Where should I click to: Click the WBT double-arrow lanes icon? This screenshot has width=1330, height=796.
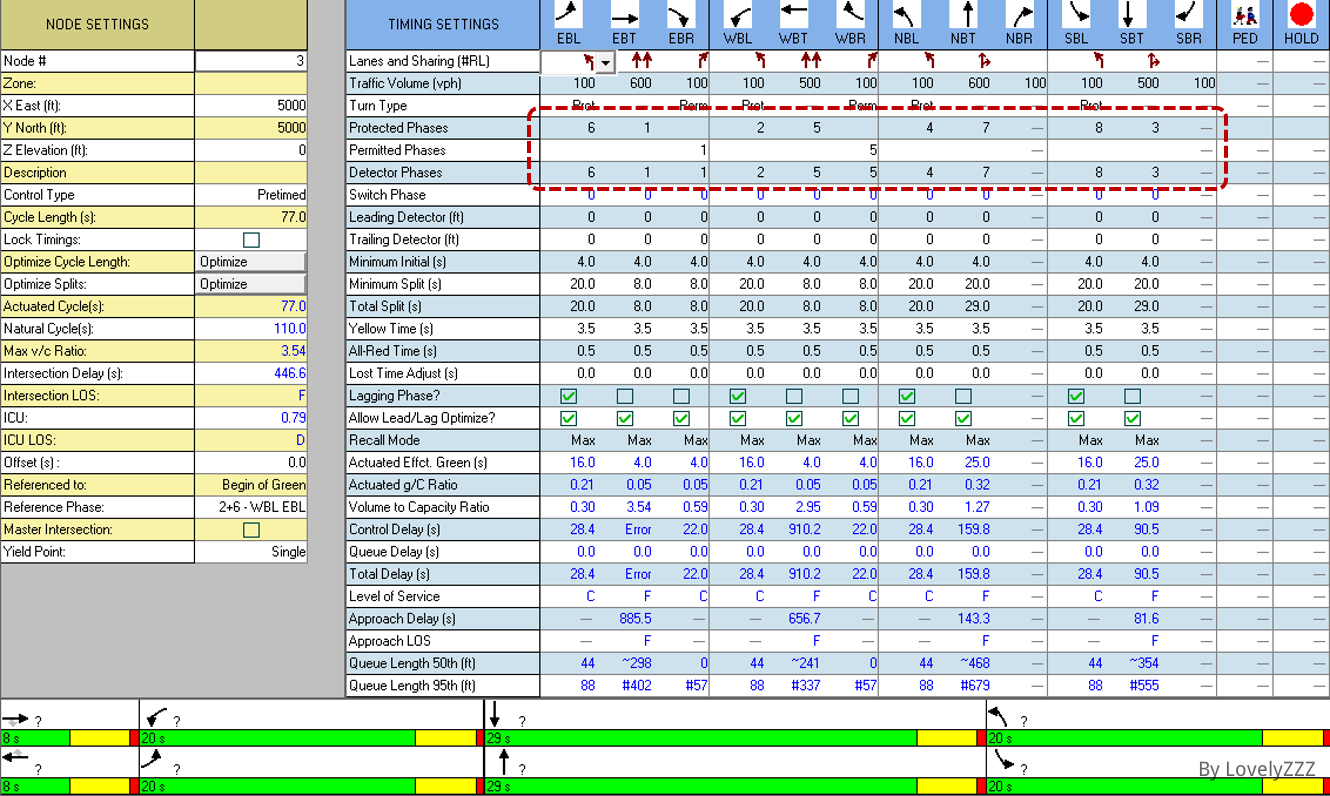click(x=811, y=61)
